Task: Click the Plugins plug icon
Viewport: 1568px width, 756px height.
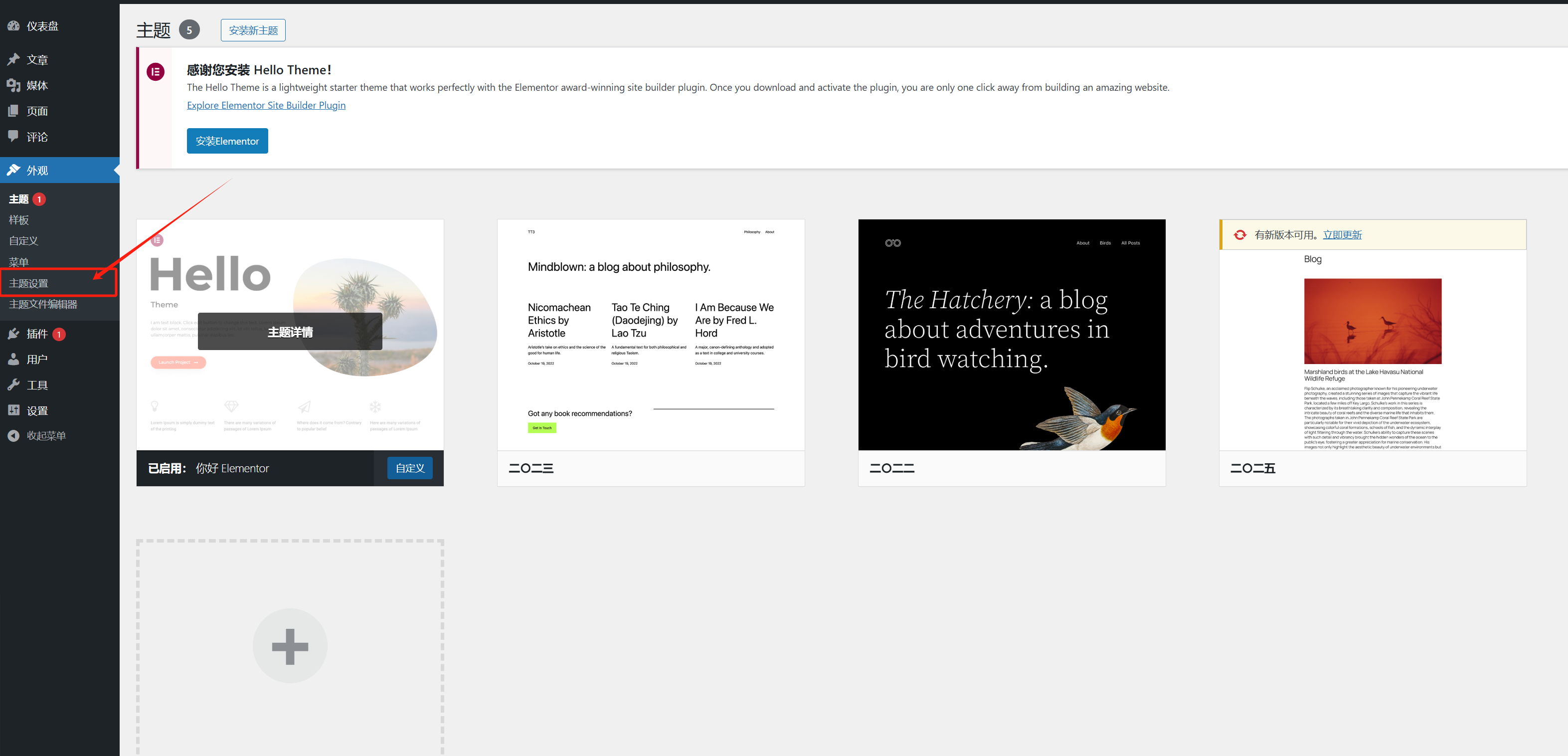Action: pos(13,334)
